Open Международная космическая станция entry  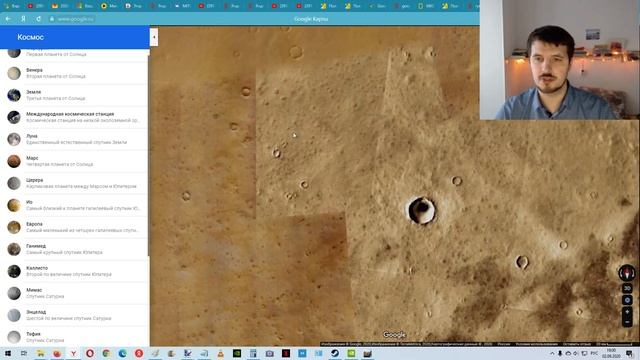[74, 117]
